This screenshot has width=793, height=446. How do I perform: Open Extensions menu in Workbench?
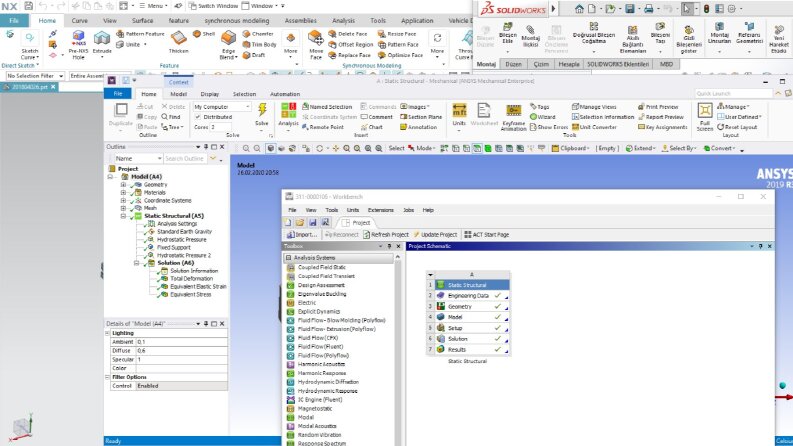click(x=380, y=210)
